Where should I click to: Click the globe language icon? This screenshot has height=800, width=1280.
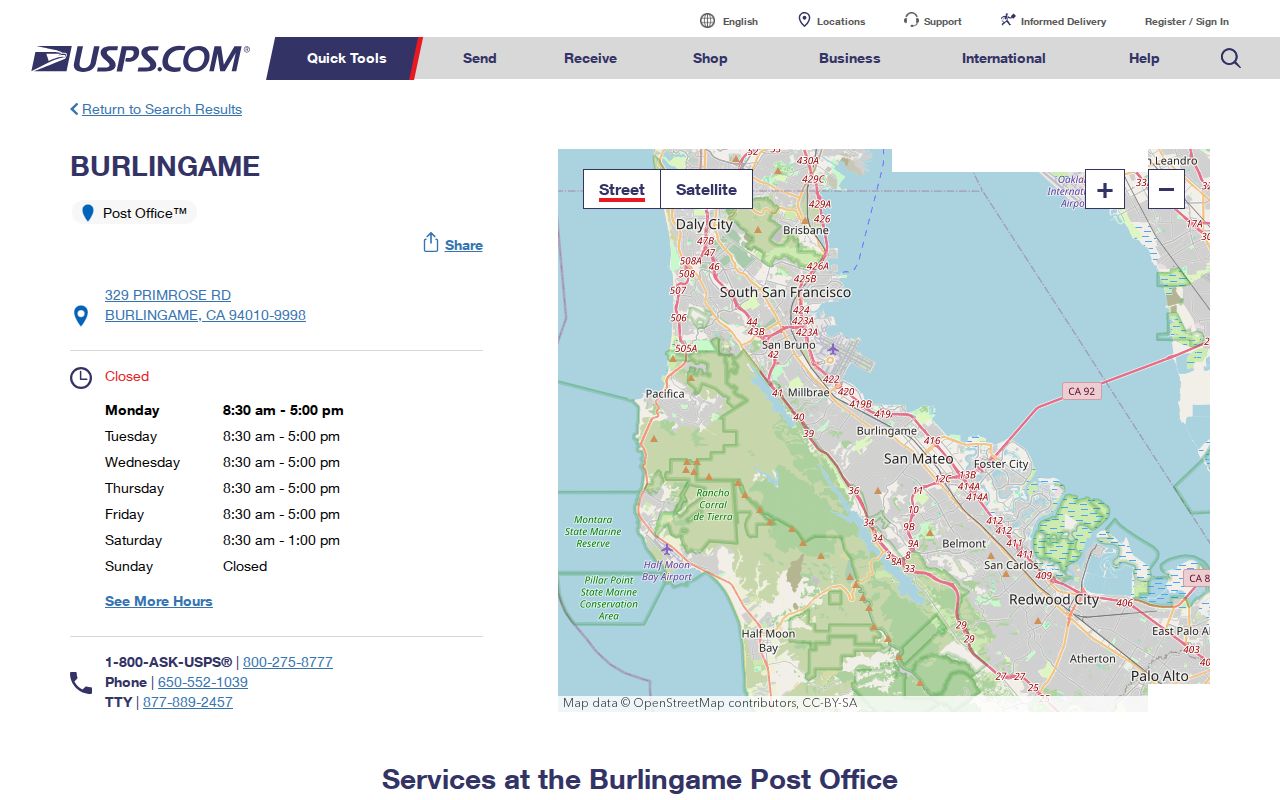(708, 20)
